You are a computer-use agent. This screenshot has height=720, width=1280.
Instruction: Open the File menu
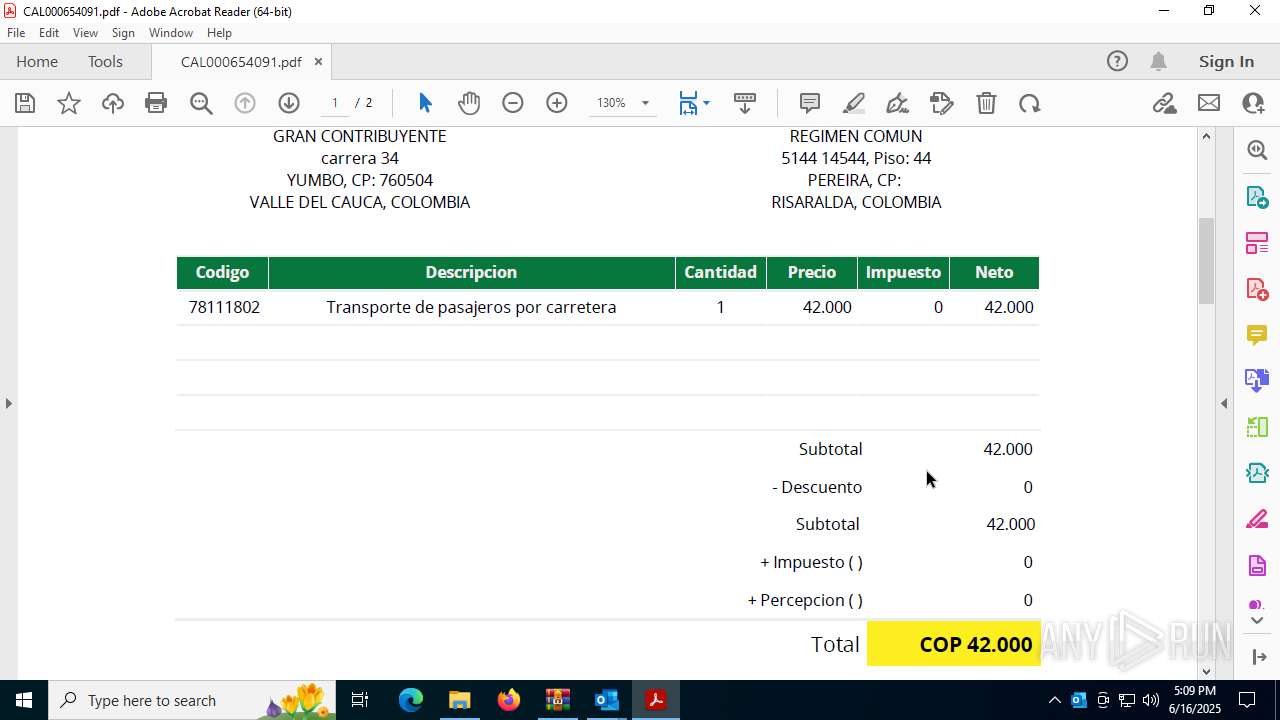(x=16, y=33)
